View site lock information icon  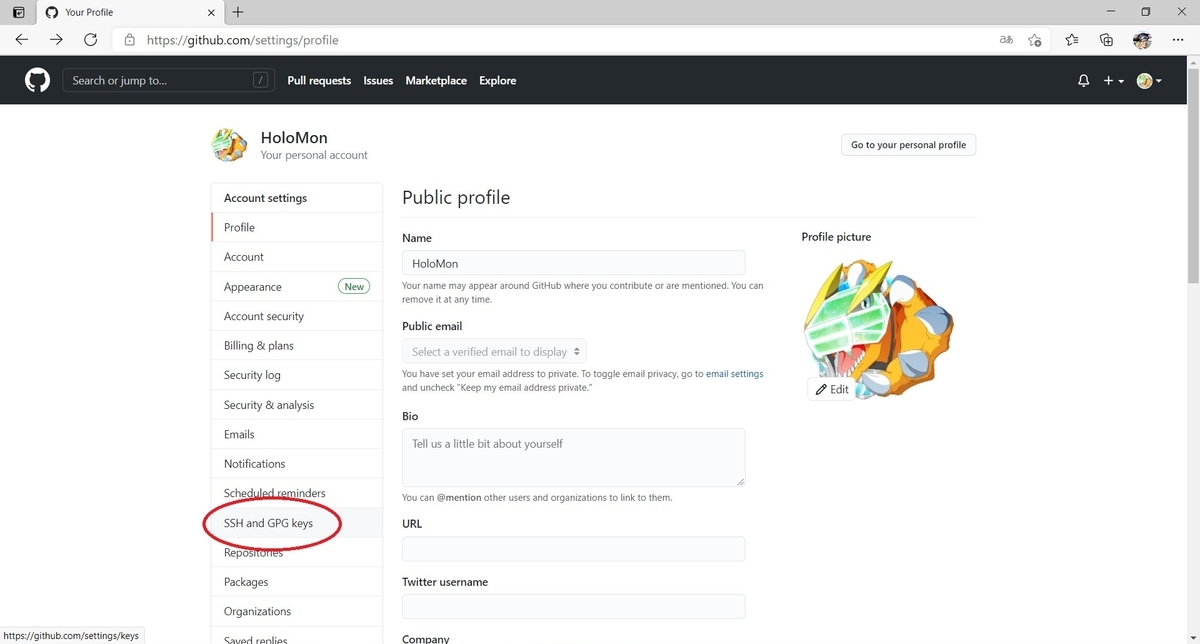[129, 40]
